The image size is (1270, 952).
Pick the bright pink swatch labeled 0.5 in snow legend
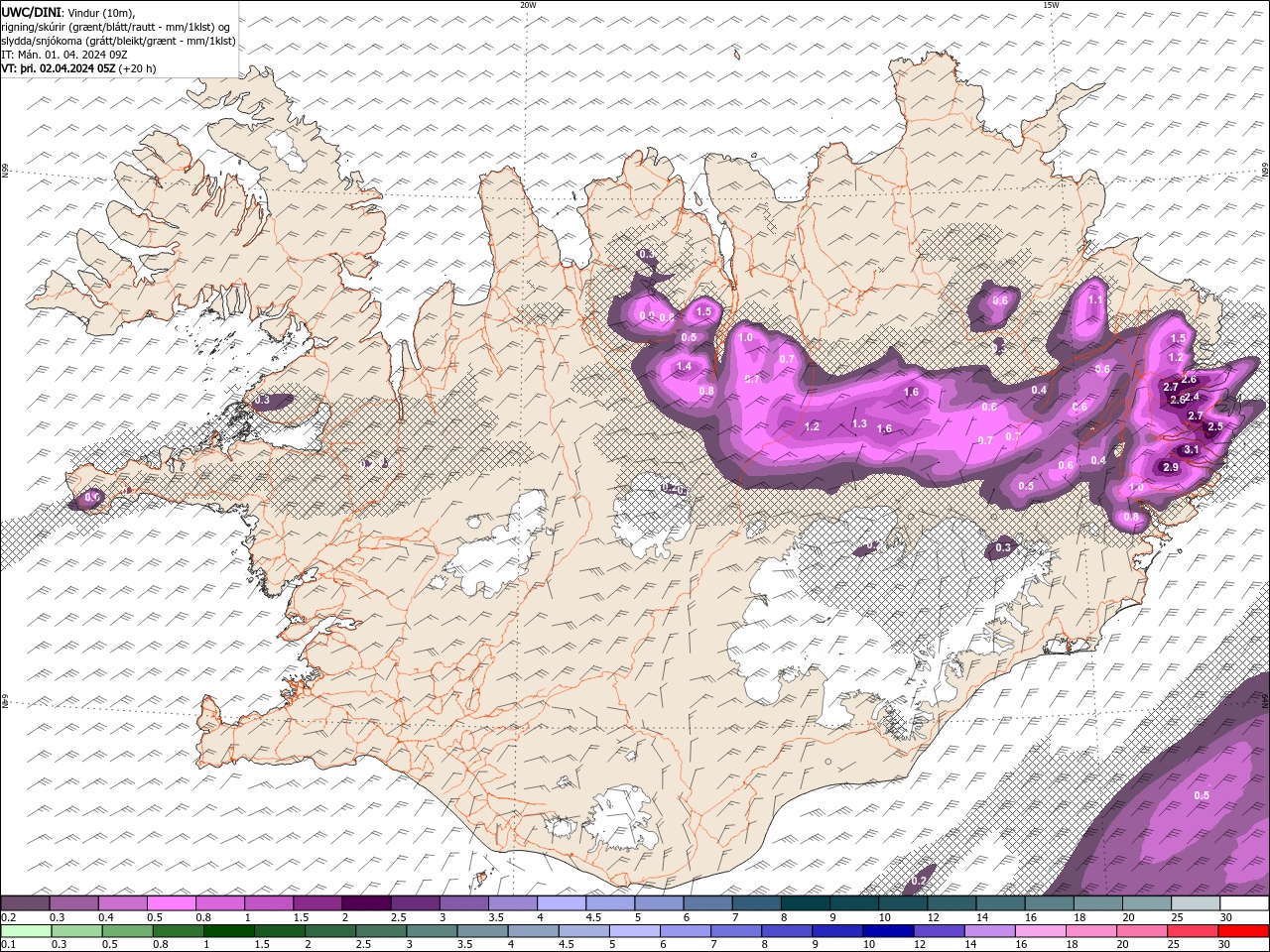pyautogui.click(x=171, y=903)
